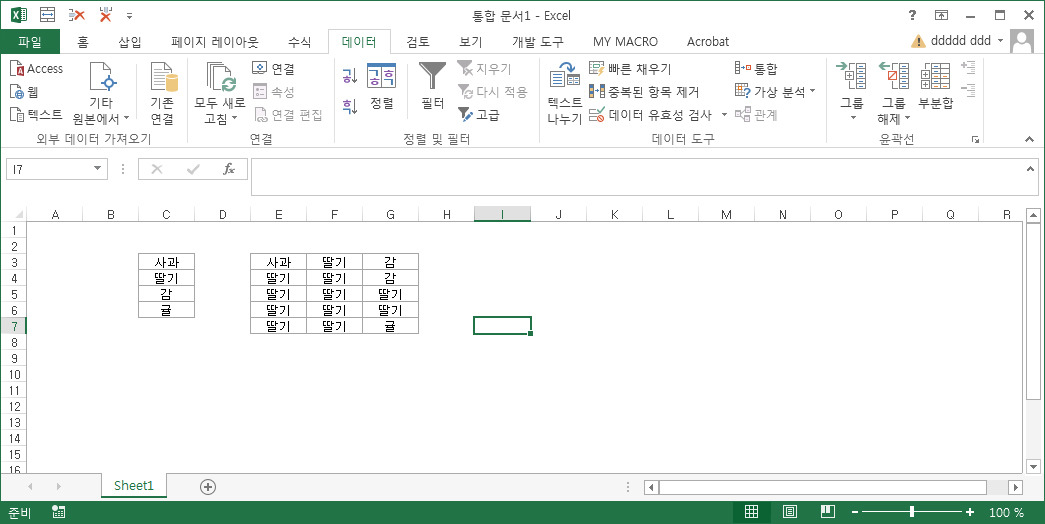The width and height of the screenshot is (1045, 524).
Task: Import data from 웹 (Web)
Action: 25,92
